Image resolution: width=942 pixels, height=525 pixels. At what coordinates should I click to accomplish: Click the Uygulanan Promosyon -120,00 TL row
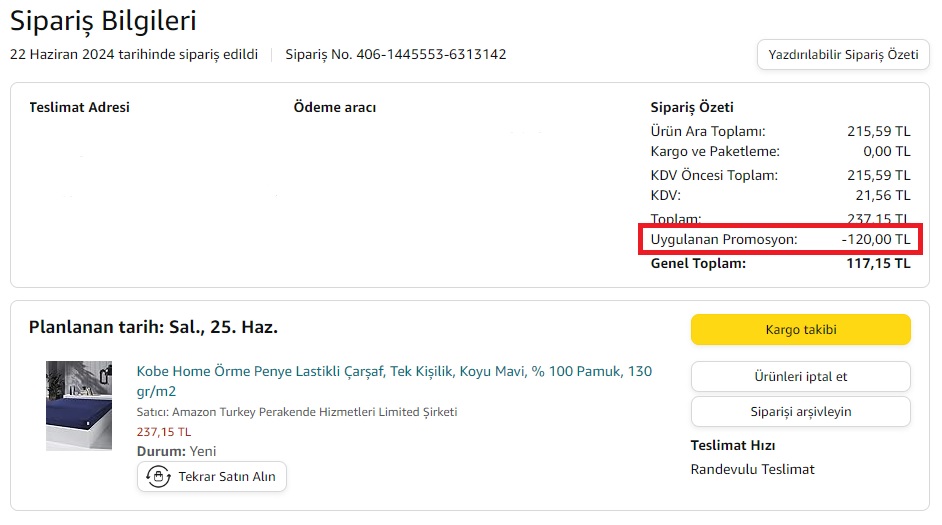(780, 240)
